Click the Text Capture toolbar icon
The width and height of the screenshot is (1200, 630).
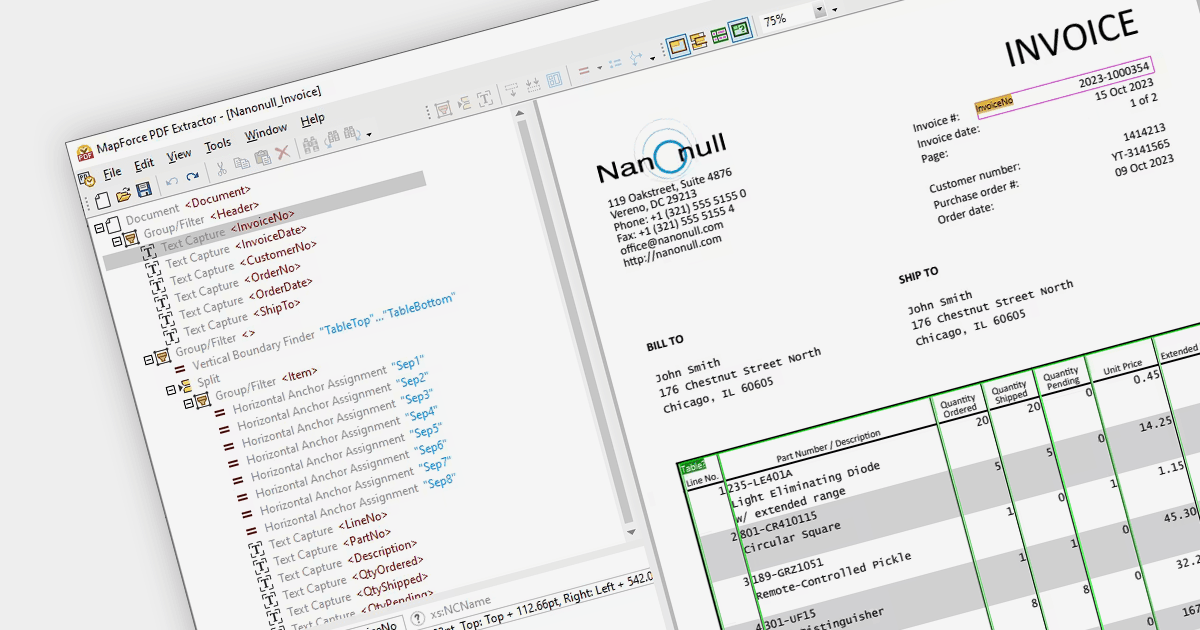pos(485,98)
